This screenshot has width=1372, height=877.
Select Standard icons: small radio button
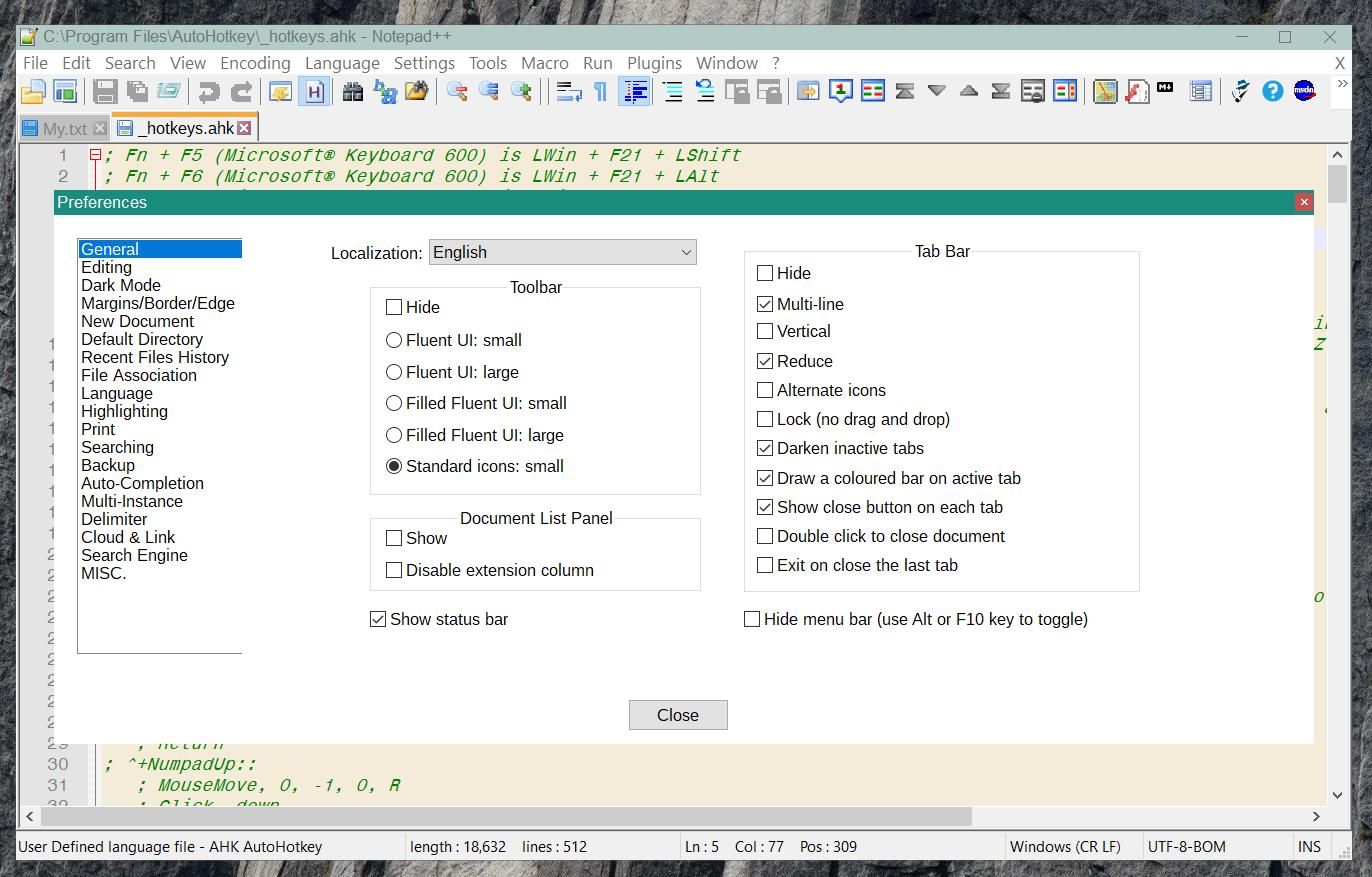(394, 466)
